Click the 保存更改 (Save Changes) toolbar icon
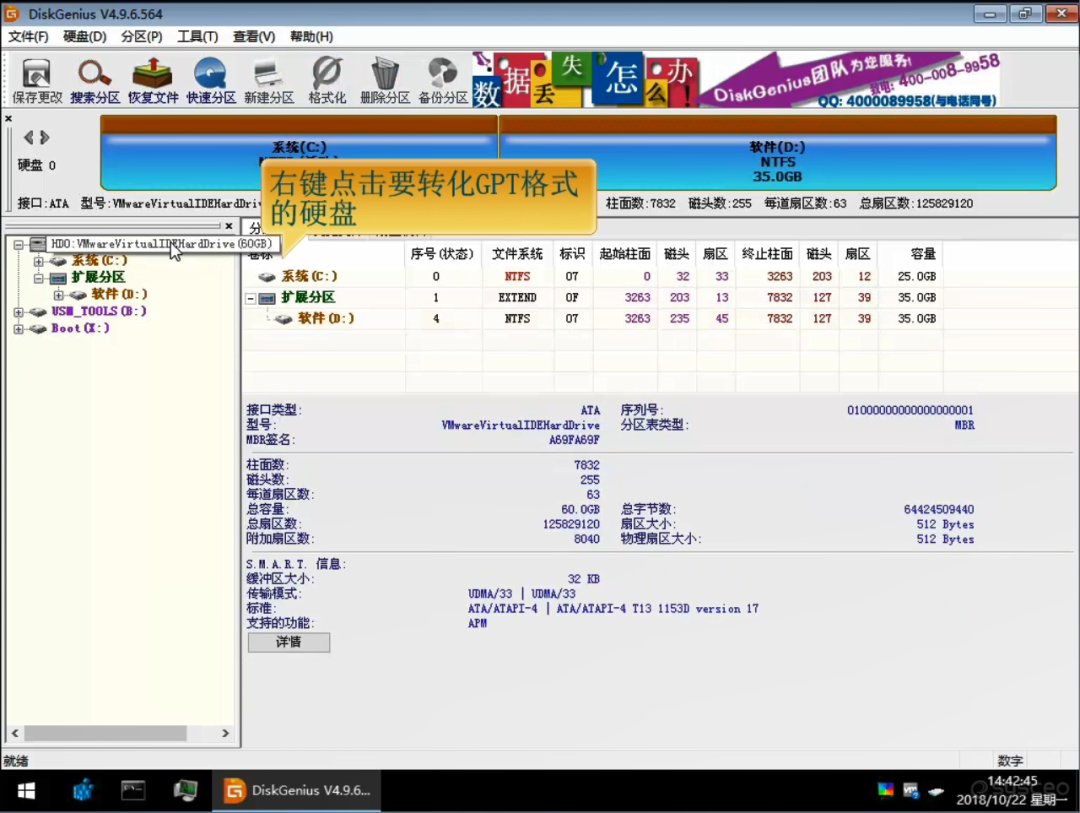This screenshot has height=813, width=1080. [37, 80]
